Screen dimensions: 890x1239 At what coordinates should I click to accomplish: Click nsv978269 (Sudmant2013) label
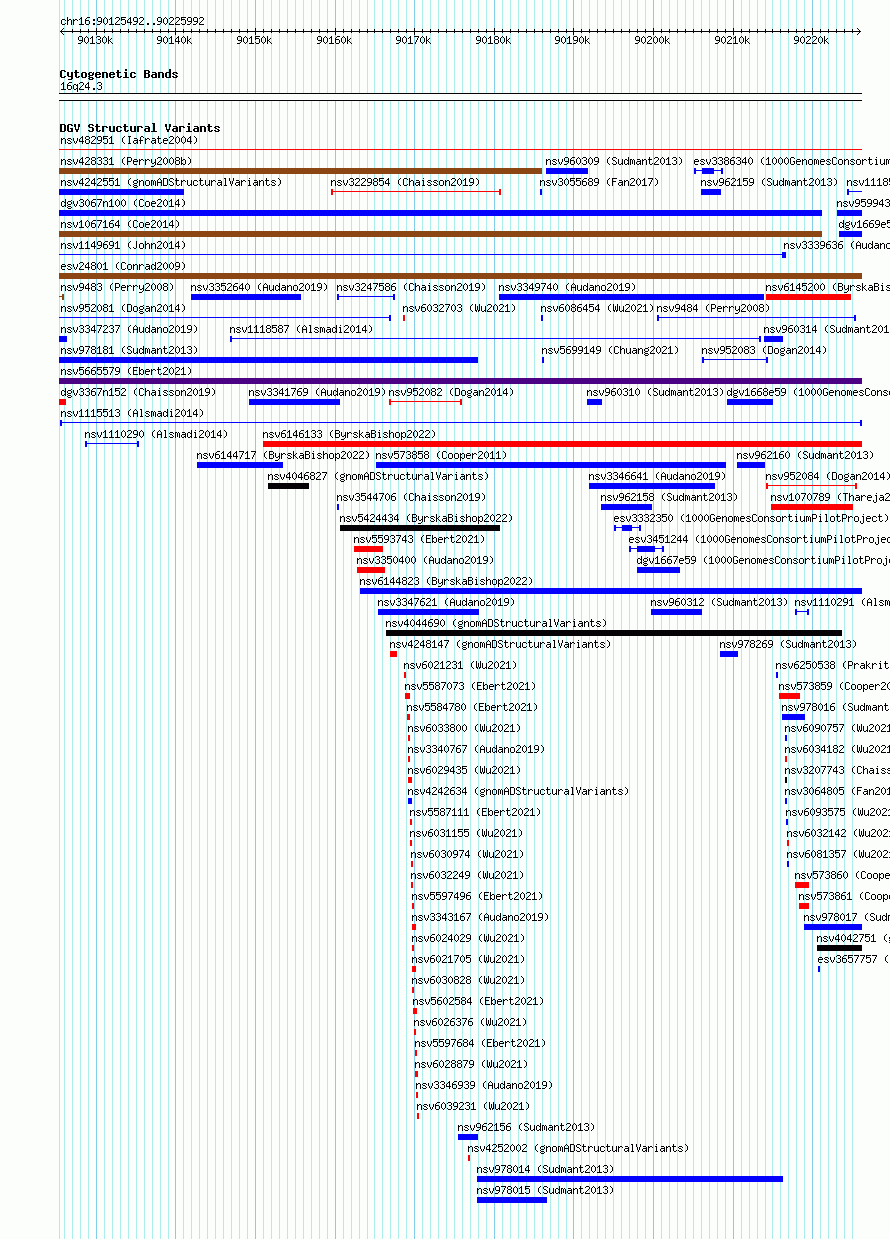(x=788, y=644)
